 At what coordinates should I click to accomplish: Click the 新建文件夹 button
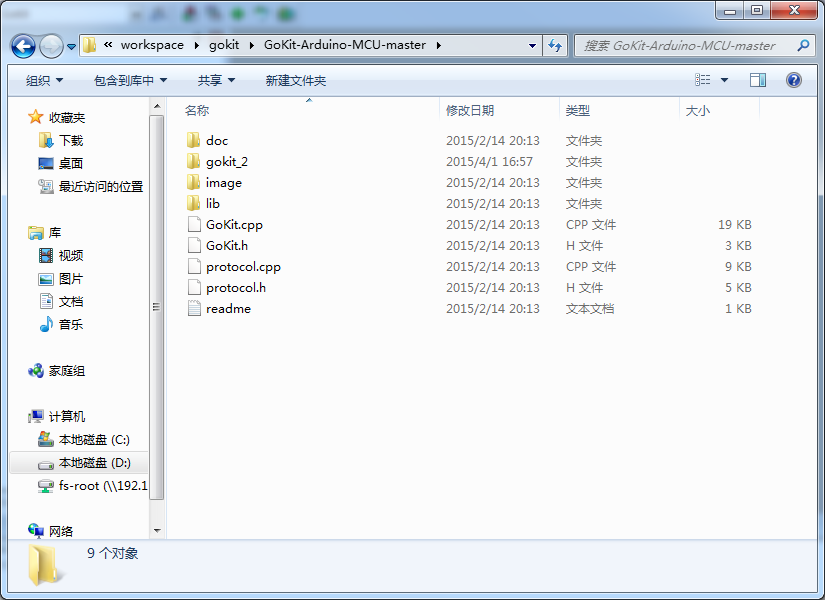296,81
